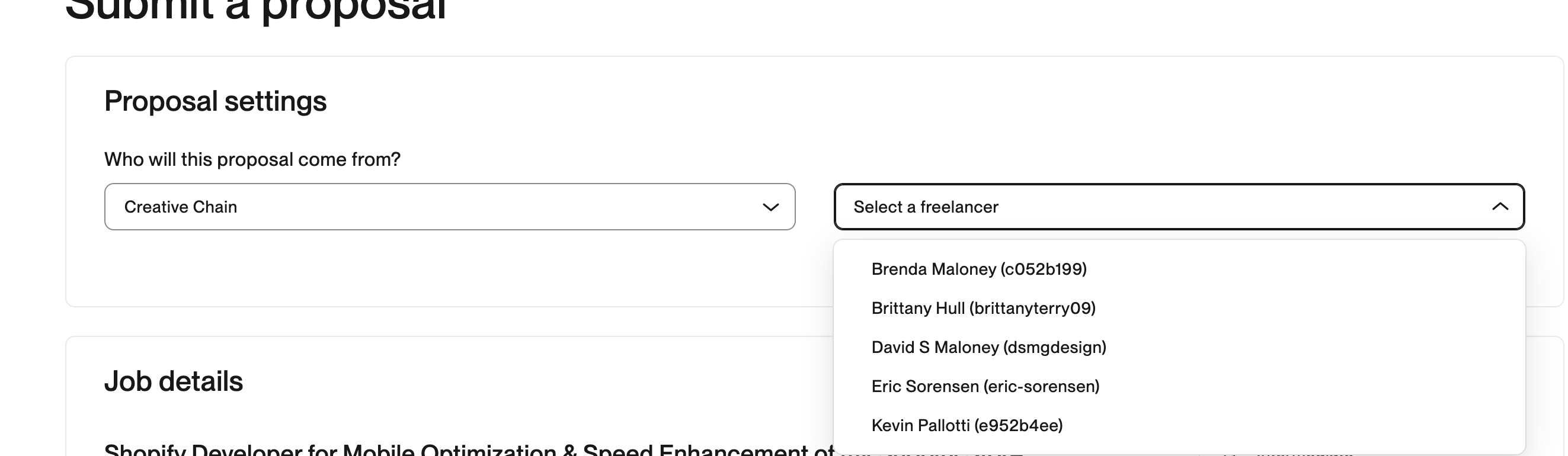Click the Creative Chain dropdown chevron arrow

coord(770,207)
